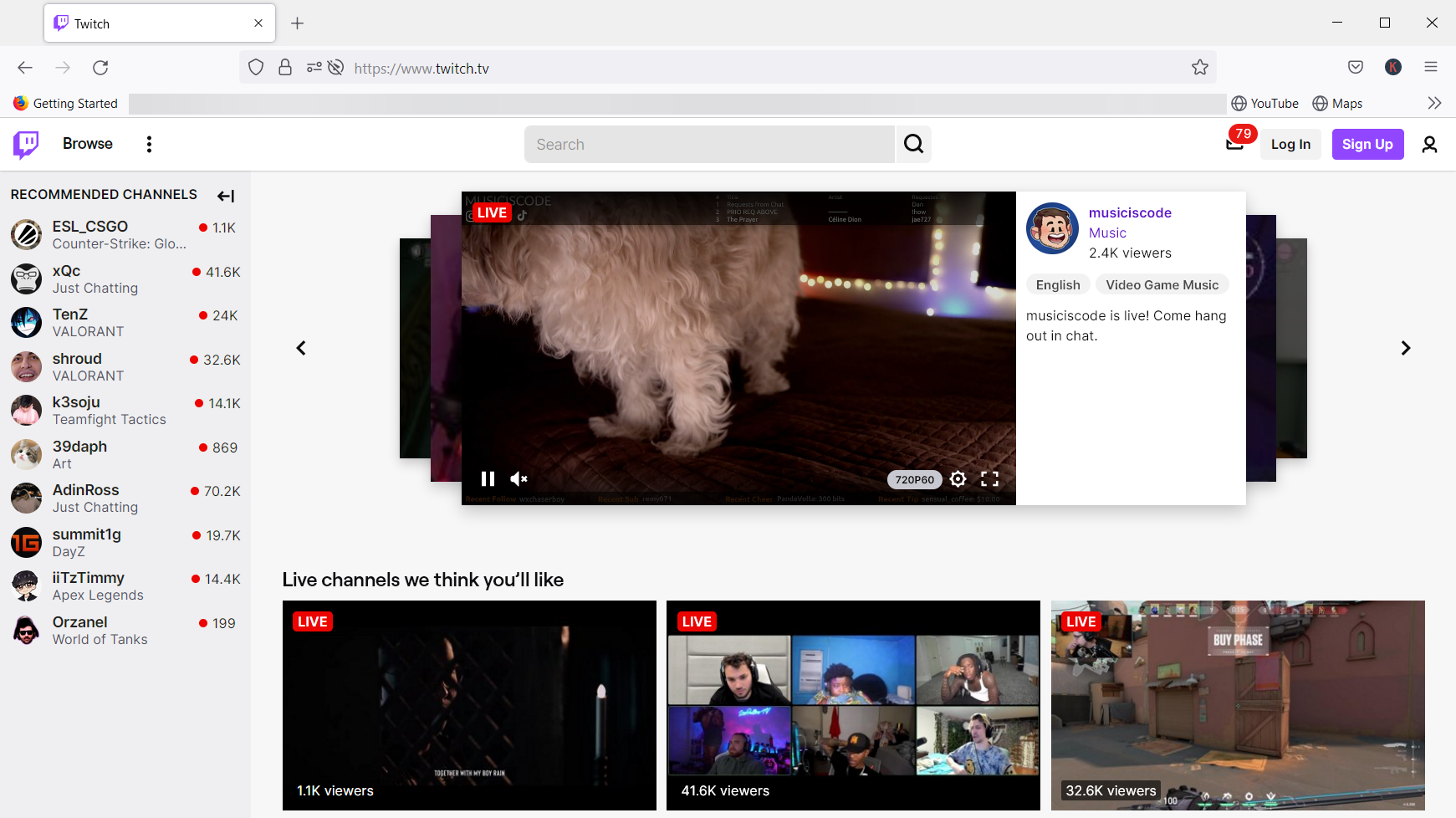Screen dimensions: 1456x818
Task: Open AdinRoss channel avatar
Action: click(x=26, y=498)
